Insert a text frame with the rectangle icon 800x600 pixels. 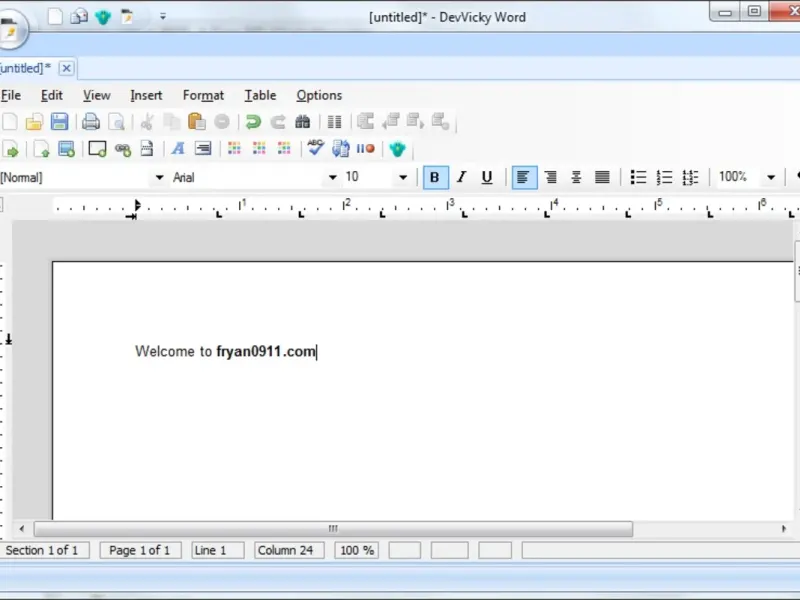[x=97, y=149]
